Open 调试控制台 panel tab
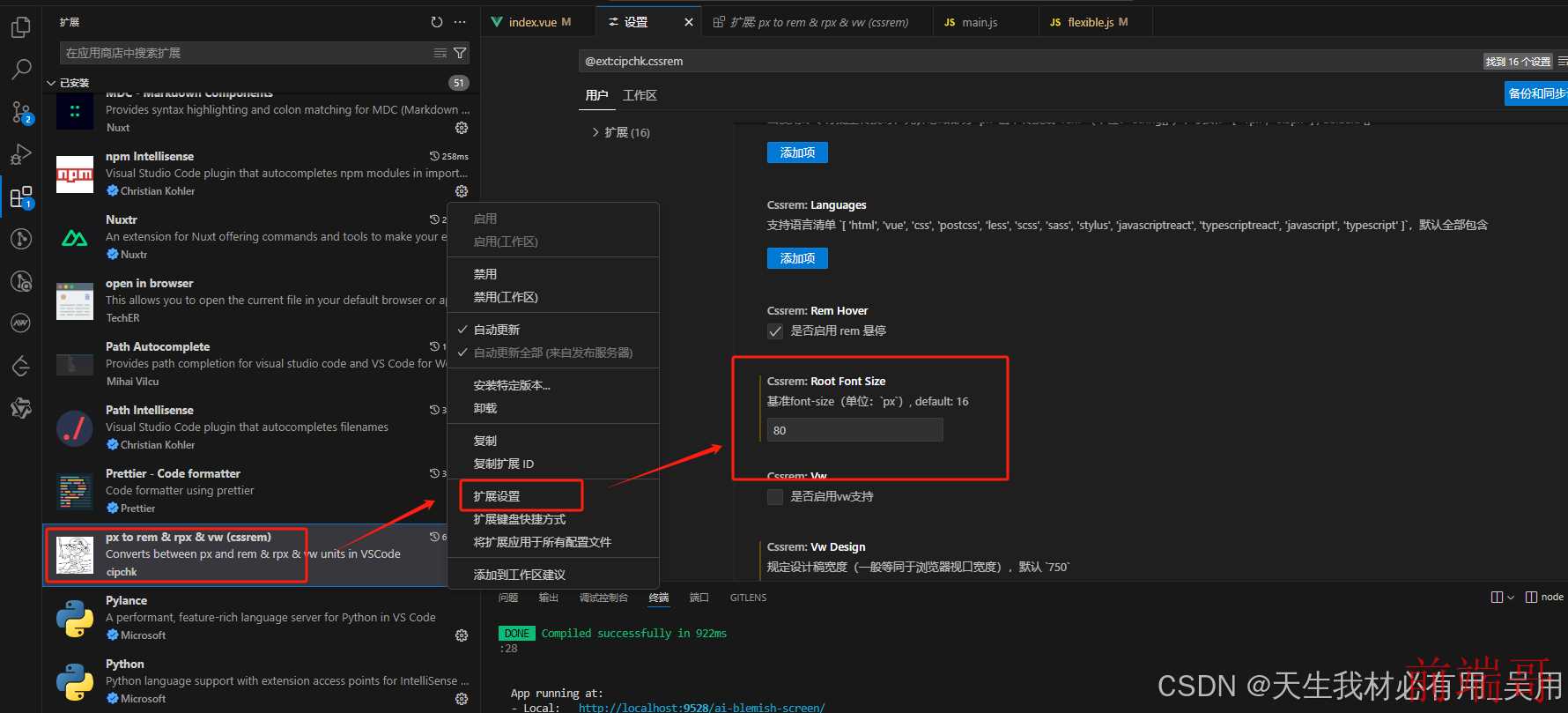Screen dimensions: 1568x713 [603, 598]
